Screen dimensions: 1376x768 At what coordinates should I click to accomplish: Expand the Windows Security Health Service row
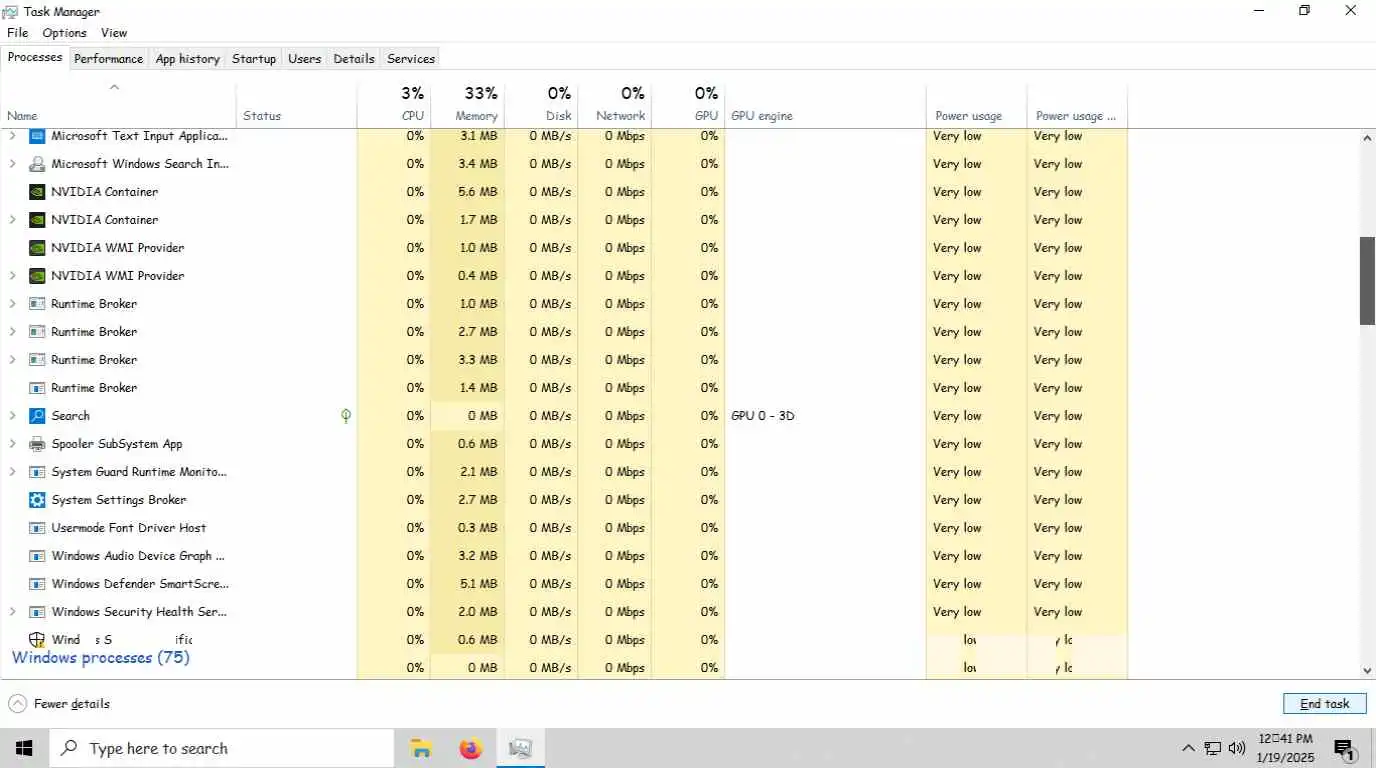click(12, 612)
